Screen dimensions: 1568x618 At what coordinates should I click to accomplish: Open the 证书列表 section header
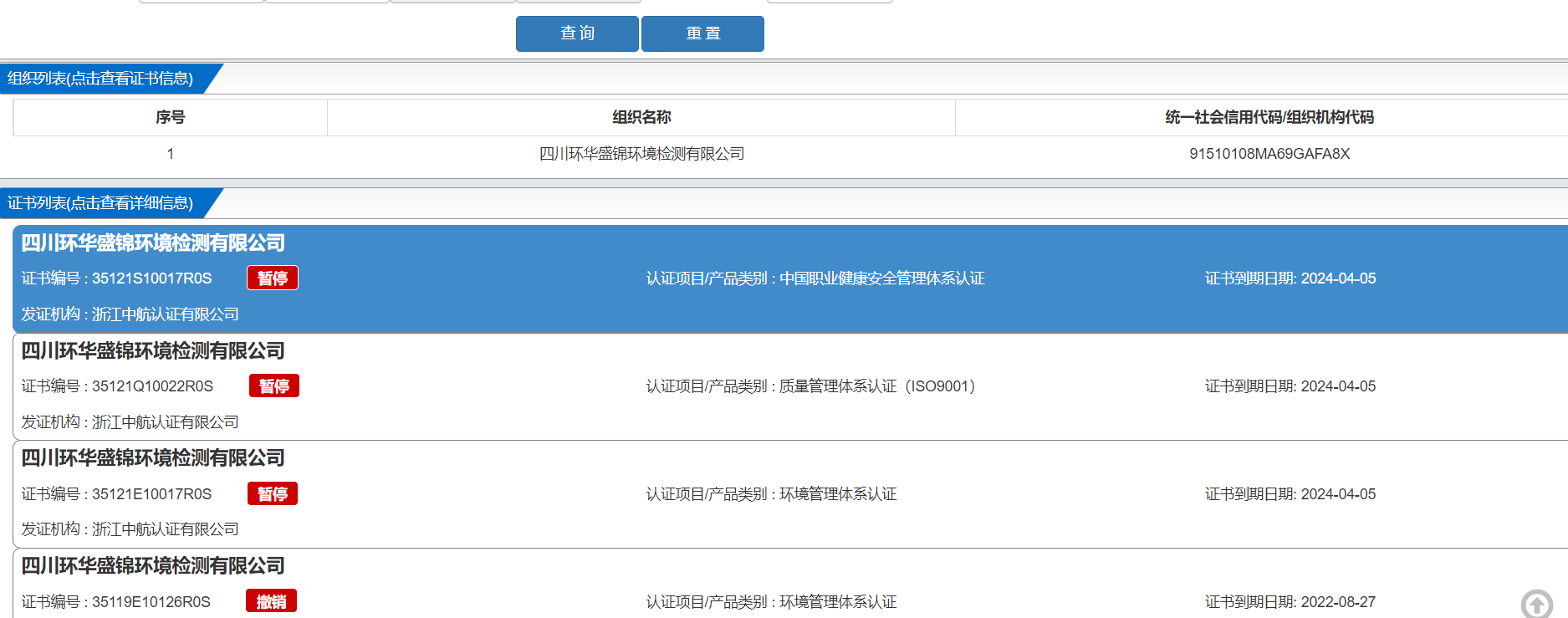click(100, 203)
